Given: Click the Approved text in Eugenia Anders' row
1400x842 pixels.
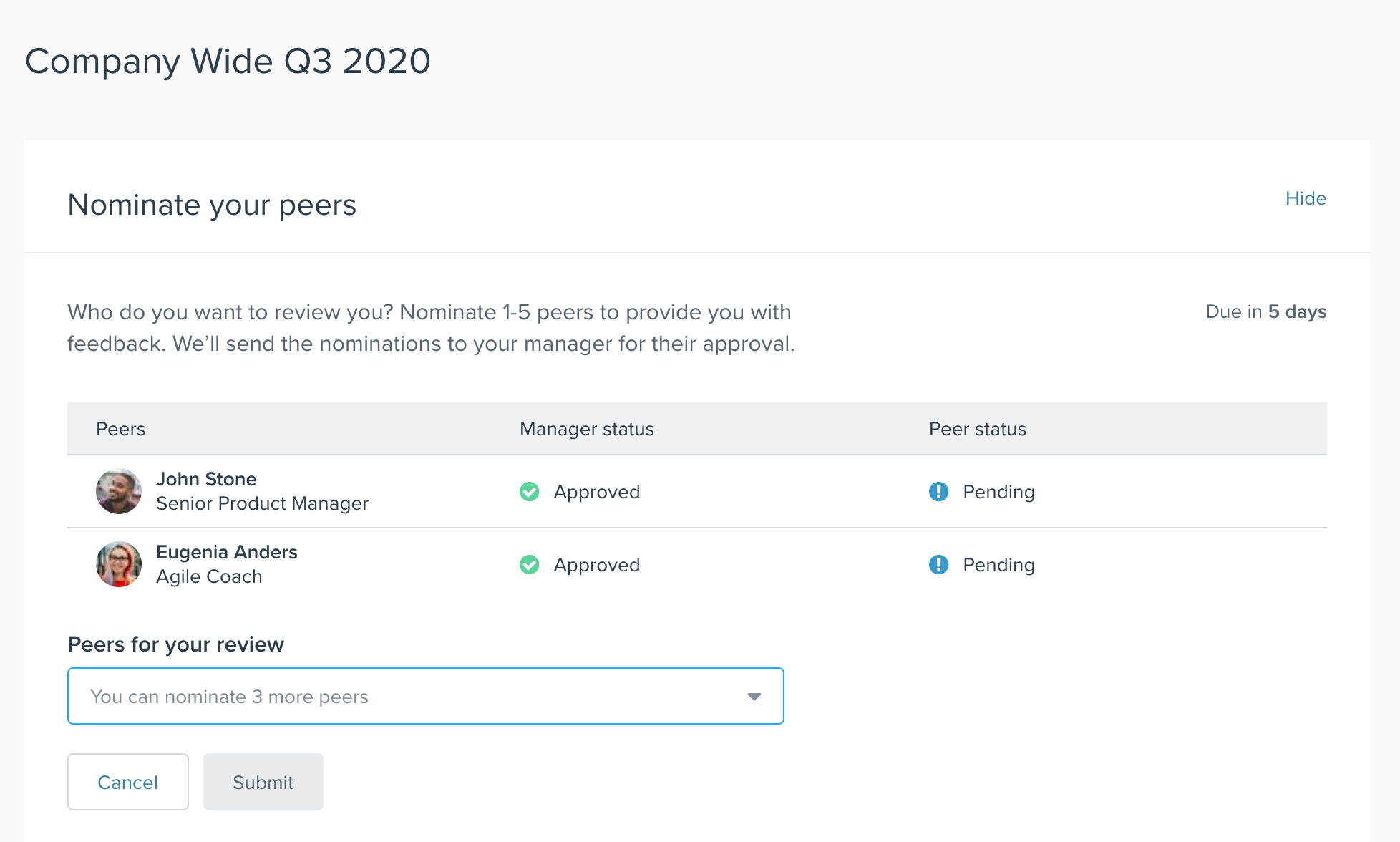Looking at the screenshot, I should (597, 565).
